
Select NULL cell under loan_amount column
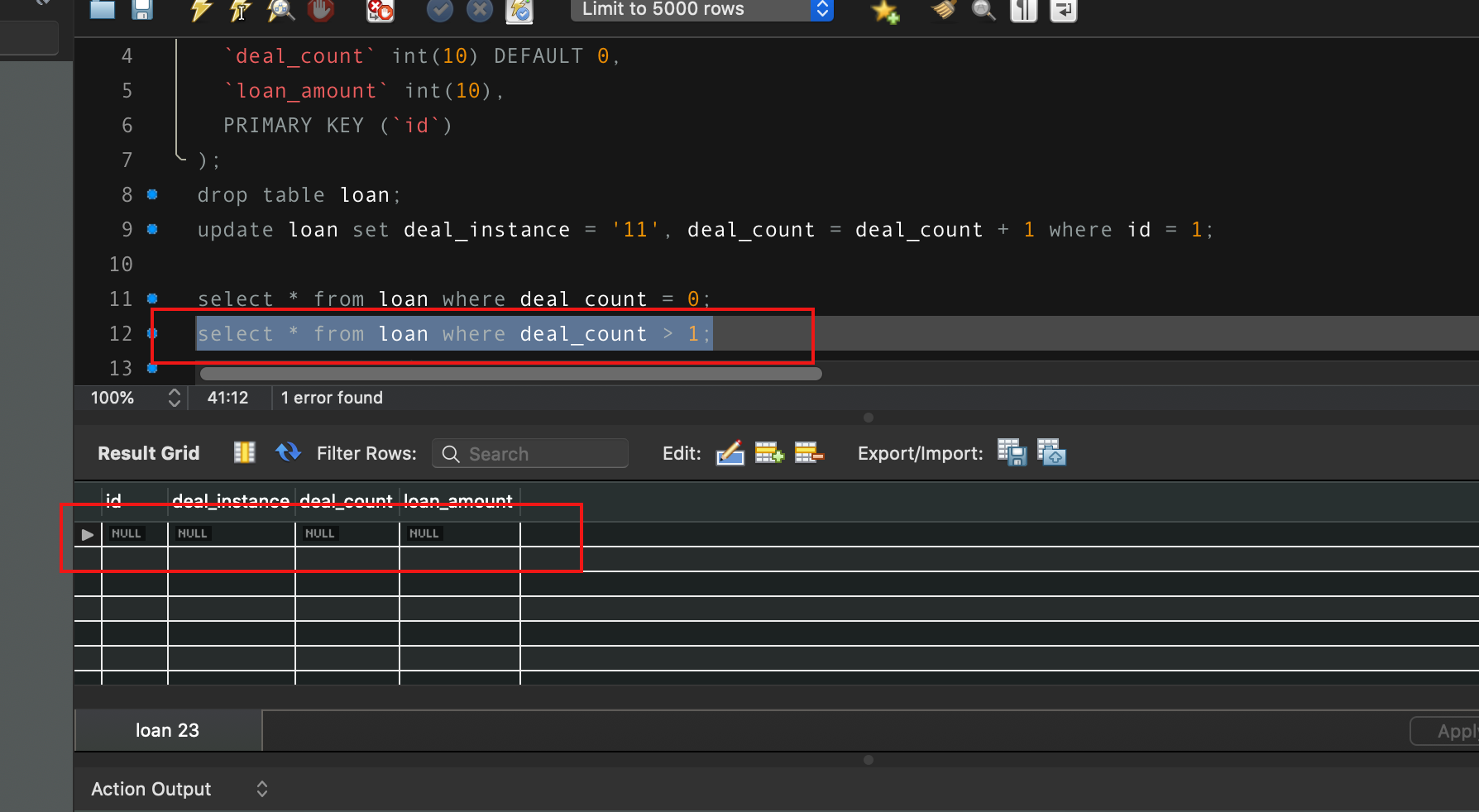459,534
